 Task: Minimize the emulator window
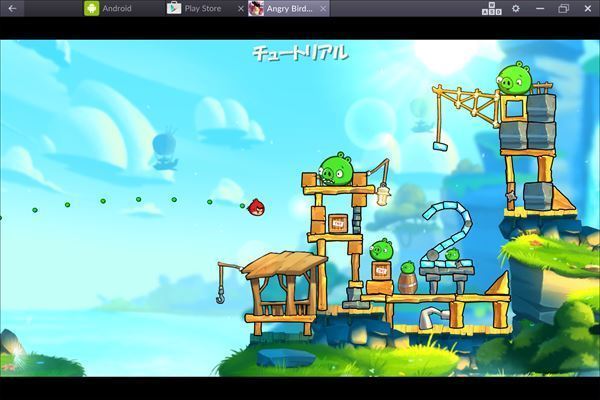coord(540,8)
